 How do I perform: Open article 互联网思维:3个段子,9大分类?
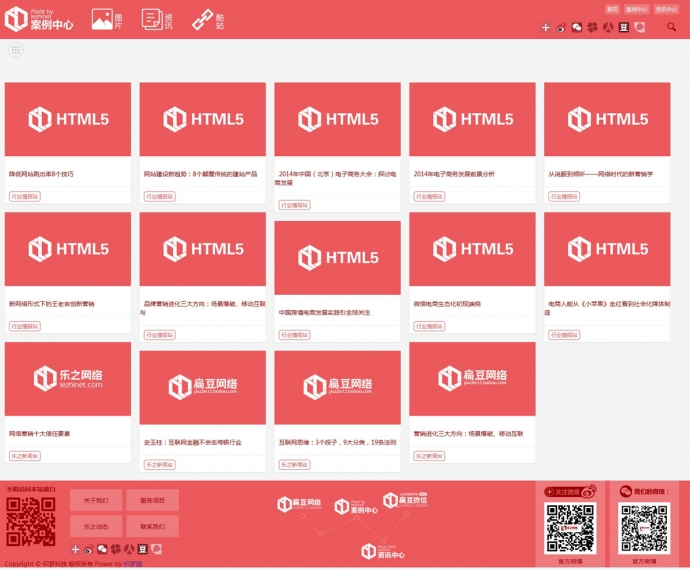coord(338,442)
